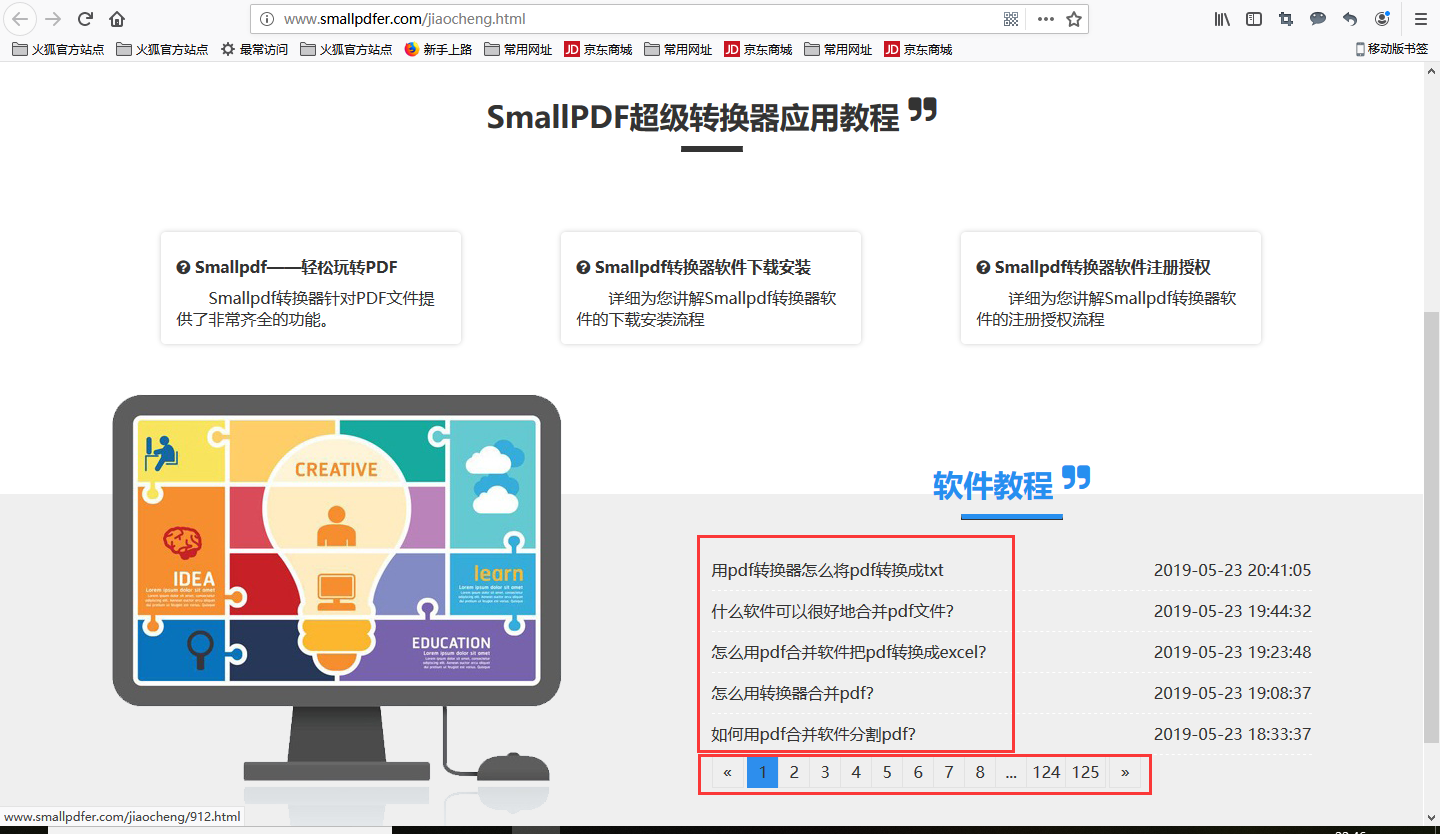The width and height of the screenshot is (1440, 834).
Task: Take a screenshot with the crop icon
Action: [1286, 19]
